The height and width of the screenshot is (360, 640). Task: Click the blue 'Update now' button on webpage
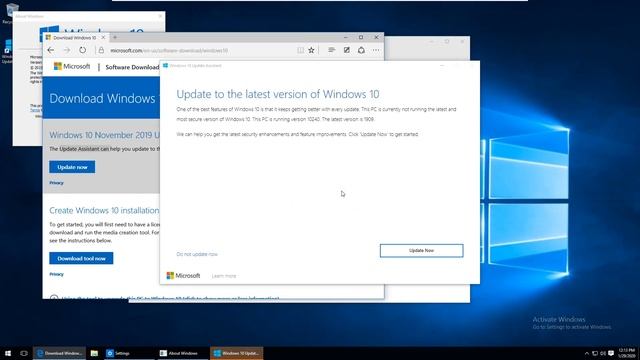pos(72,167)
